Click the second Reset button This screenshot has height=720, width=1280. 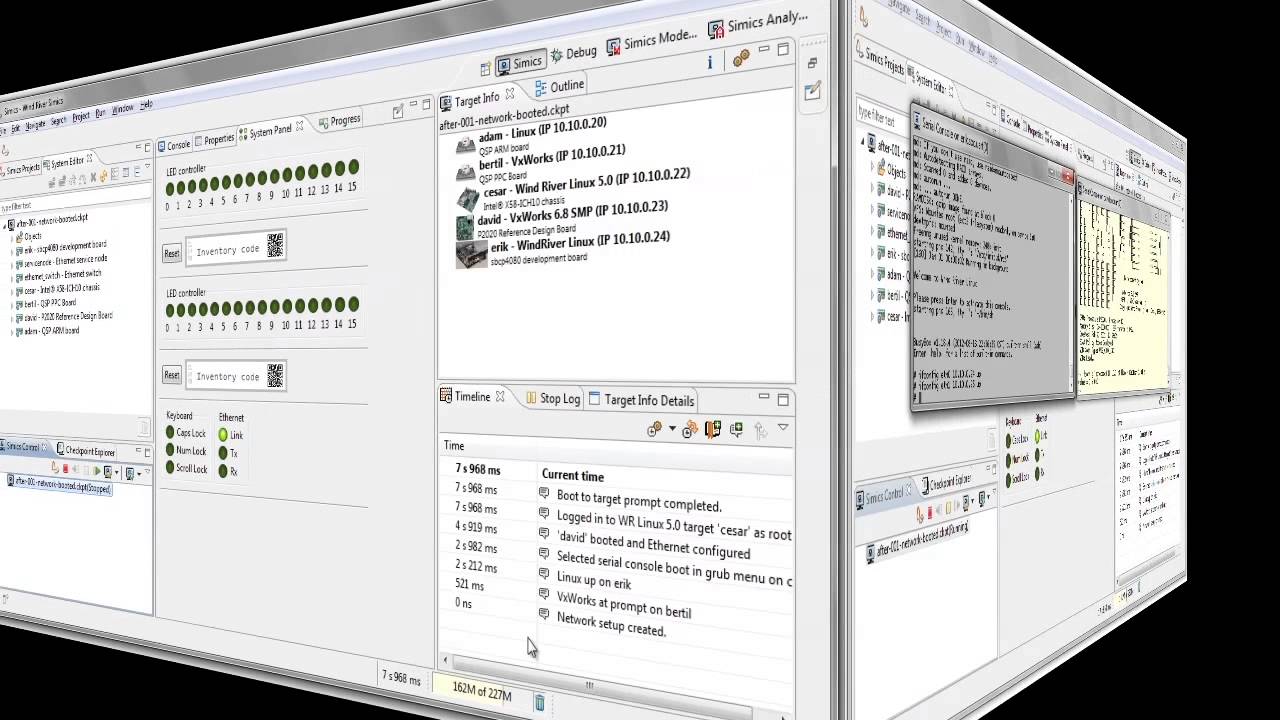point(172,375)
